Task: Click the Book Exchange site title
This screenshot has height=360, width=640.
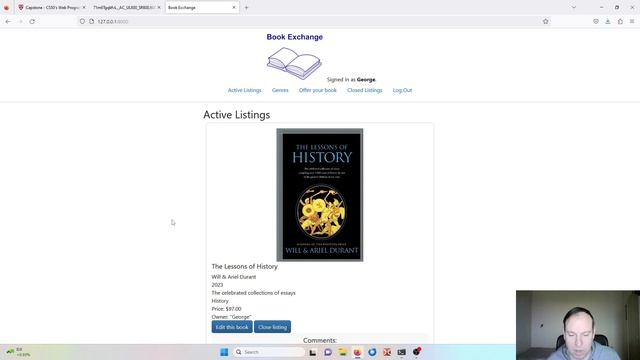Action: tap(294, 37)
